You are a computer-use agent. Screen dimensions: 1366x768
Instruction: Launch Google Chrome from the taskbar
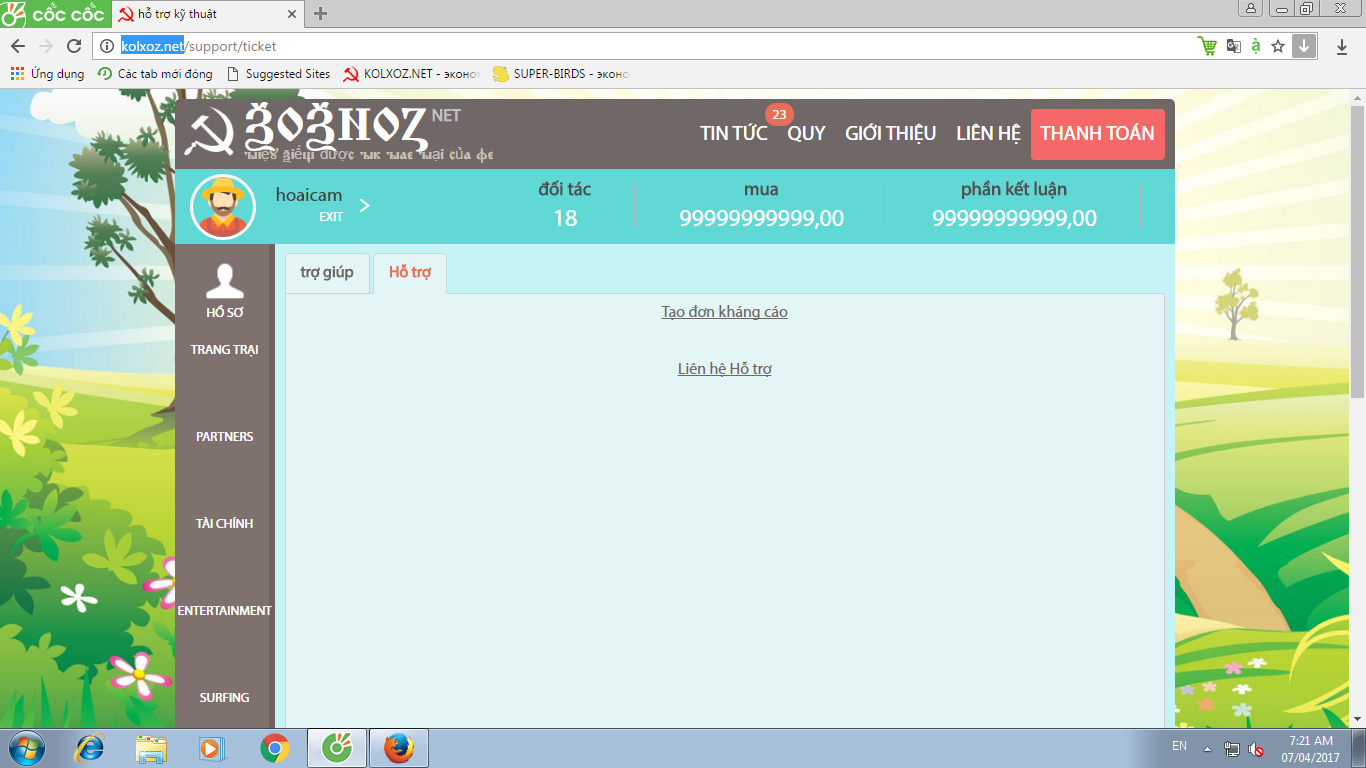point(274,748)
